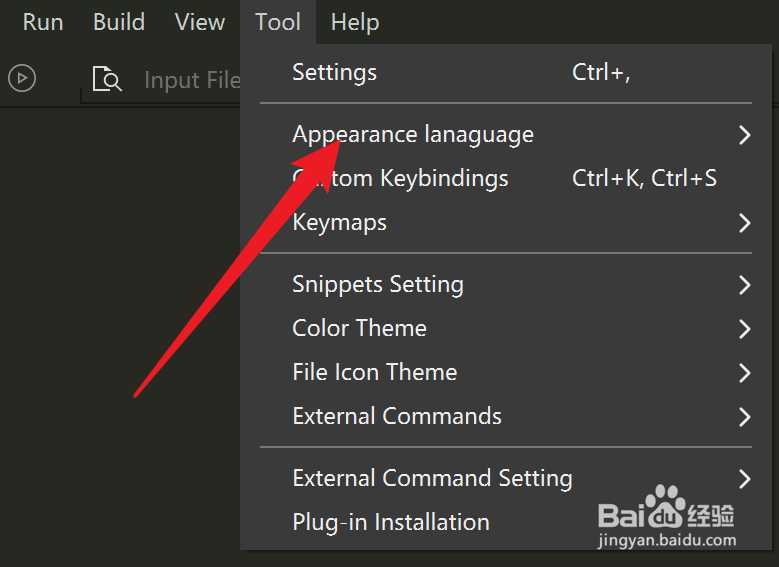Image resolution: width=779 pixels, height=567 pixels.
Task: Open the Build menu
Action: [119, 22]
